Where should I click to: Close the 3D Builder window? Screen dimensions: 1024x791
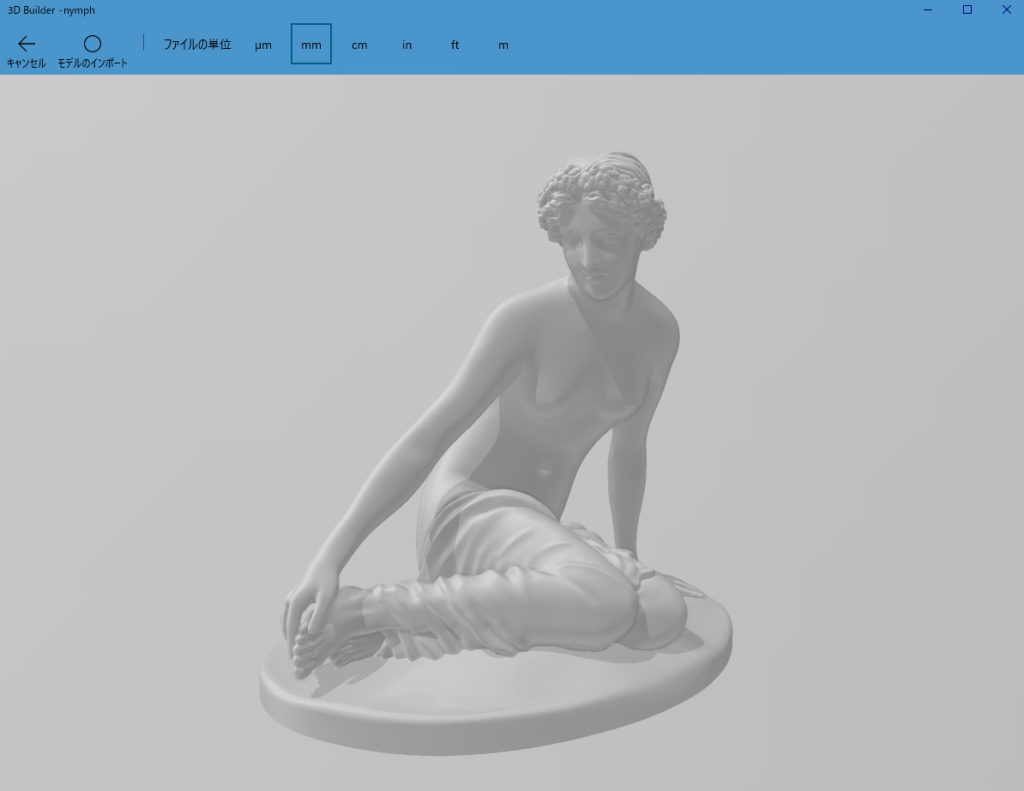[x=1005, y=10]
